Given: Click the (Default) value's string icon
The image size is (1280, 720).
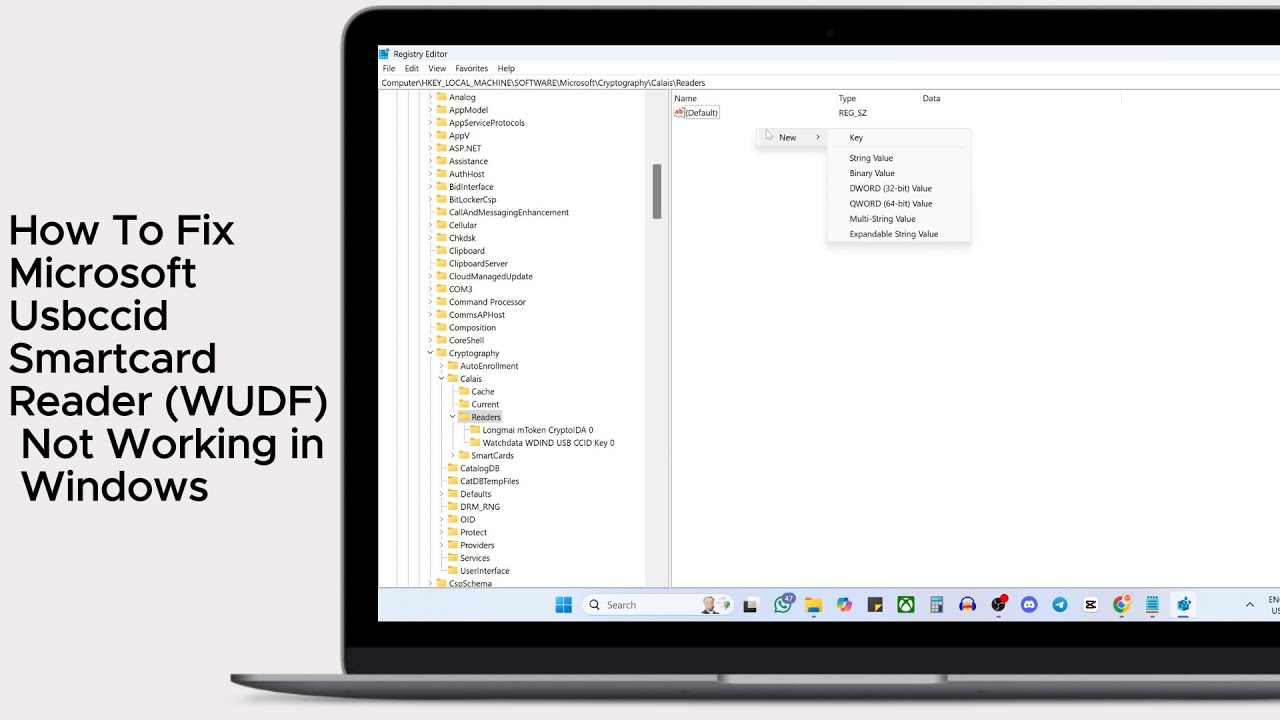Looking at the screenshot, I should coord(679,112).
